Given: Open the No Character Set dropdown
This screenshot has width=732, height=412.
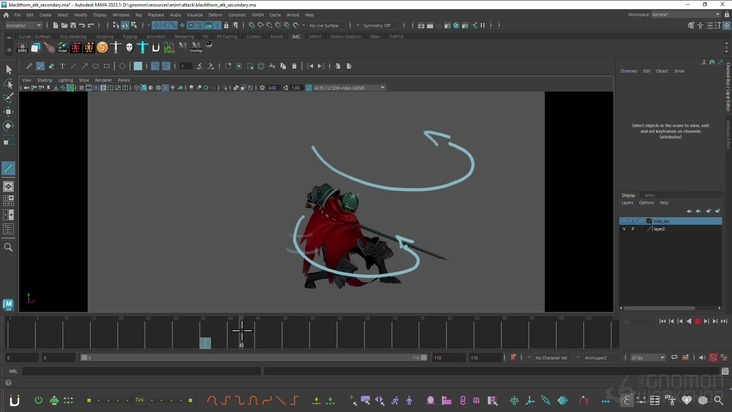Looking at the screenshot, I should tap(551, 358).
